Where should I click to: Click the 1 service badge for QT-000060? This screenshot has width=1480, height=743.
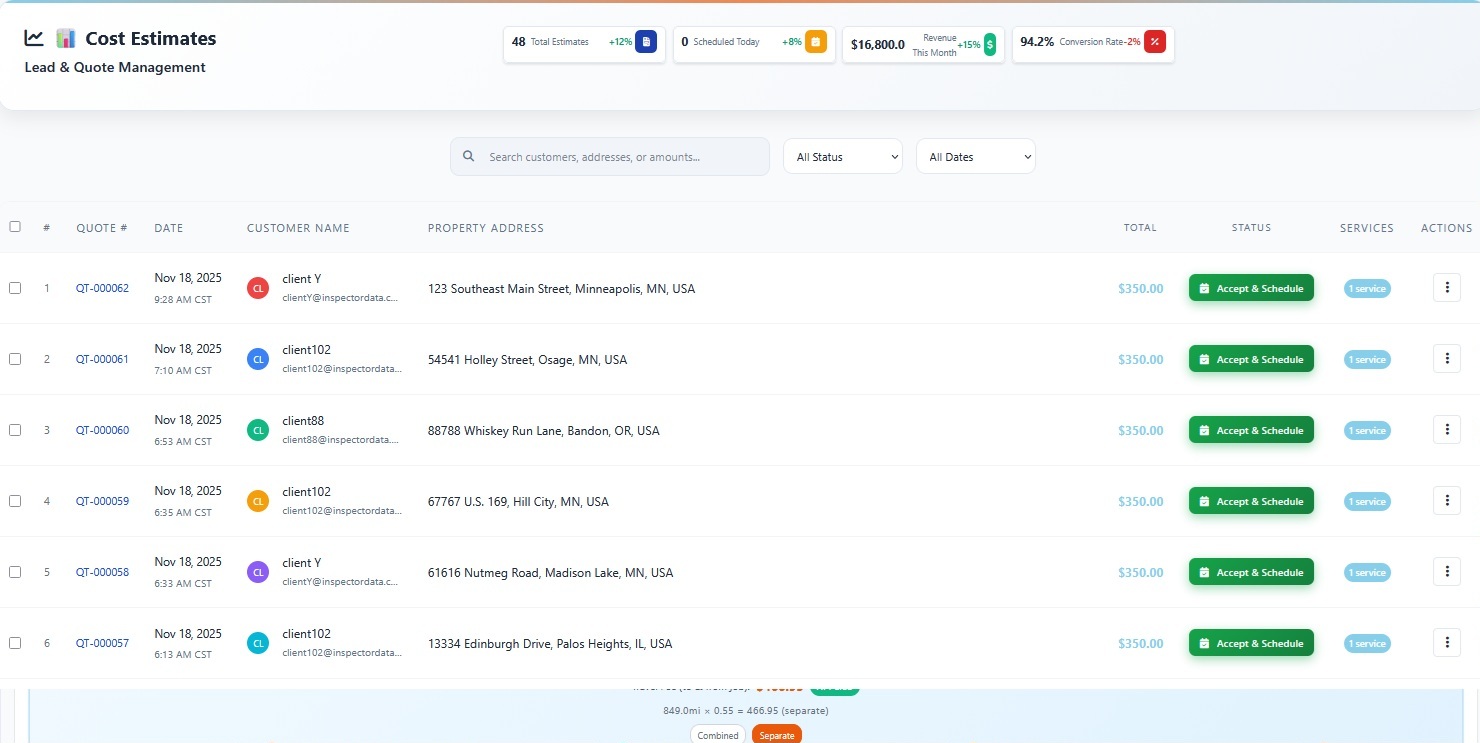tap(1366, 431)
